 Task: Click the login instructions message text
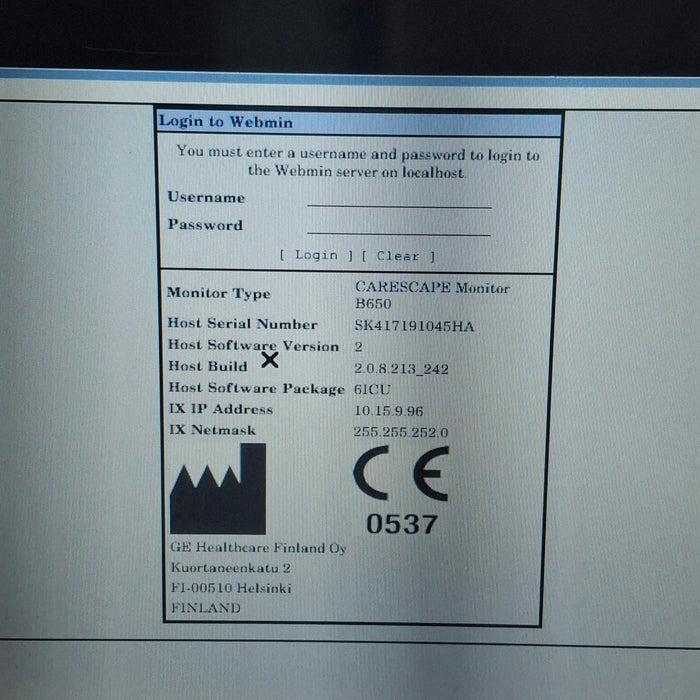point(358,162)
